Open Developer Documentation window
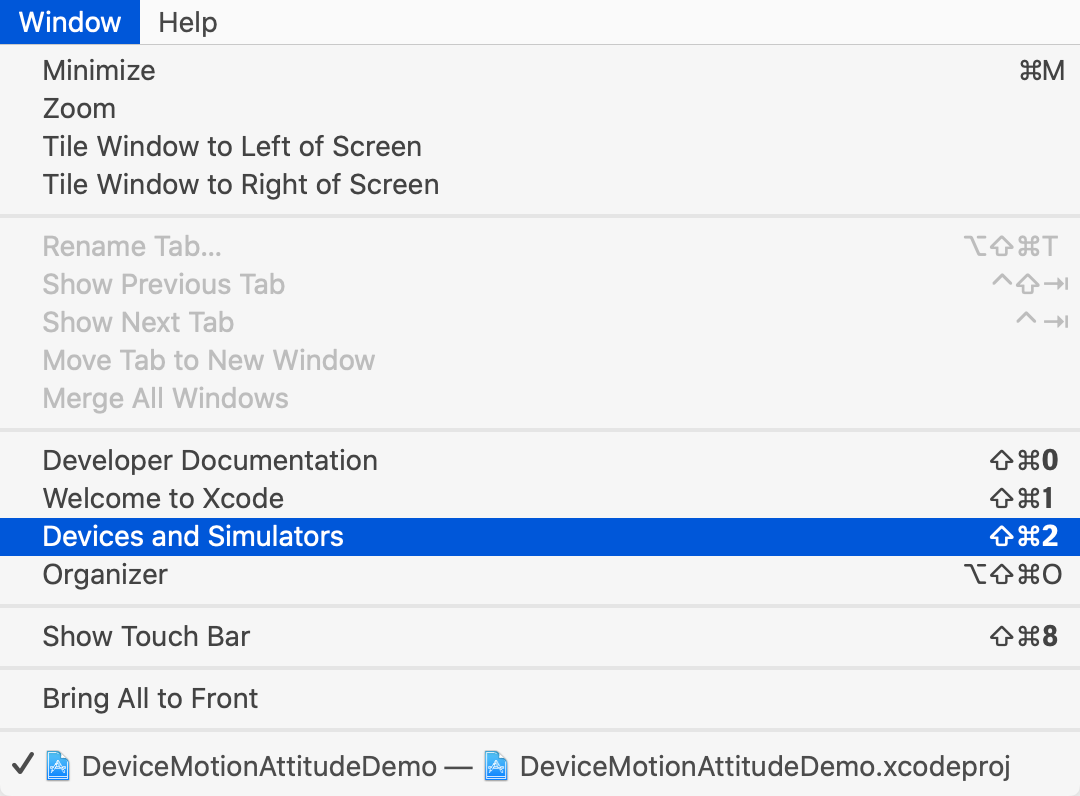 coord(540,461)
